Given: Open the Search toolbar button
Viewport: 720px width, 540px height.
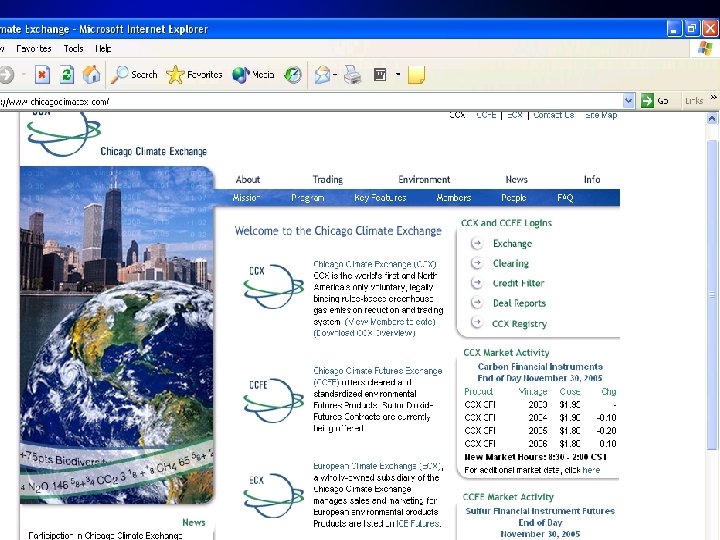Looking at the screenshot, I should 134,74.
